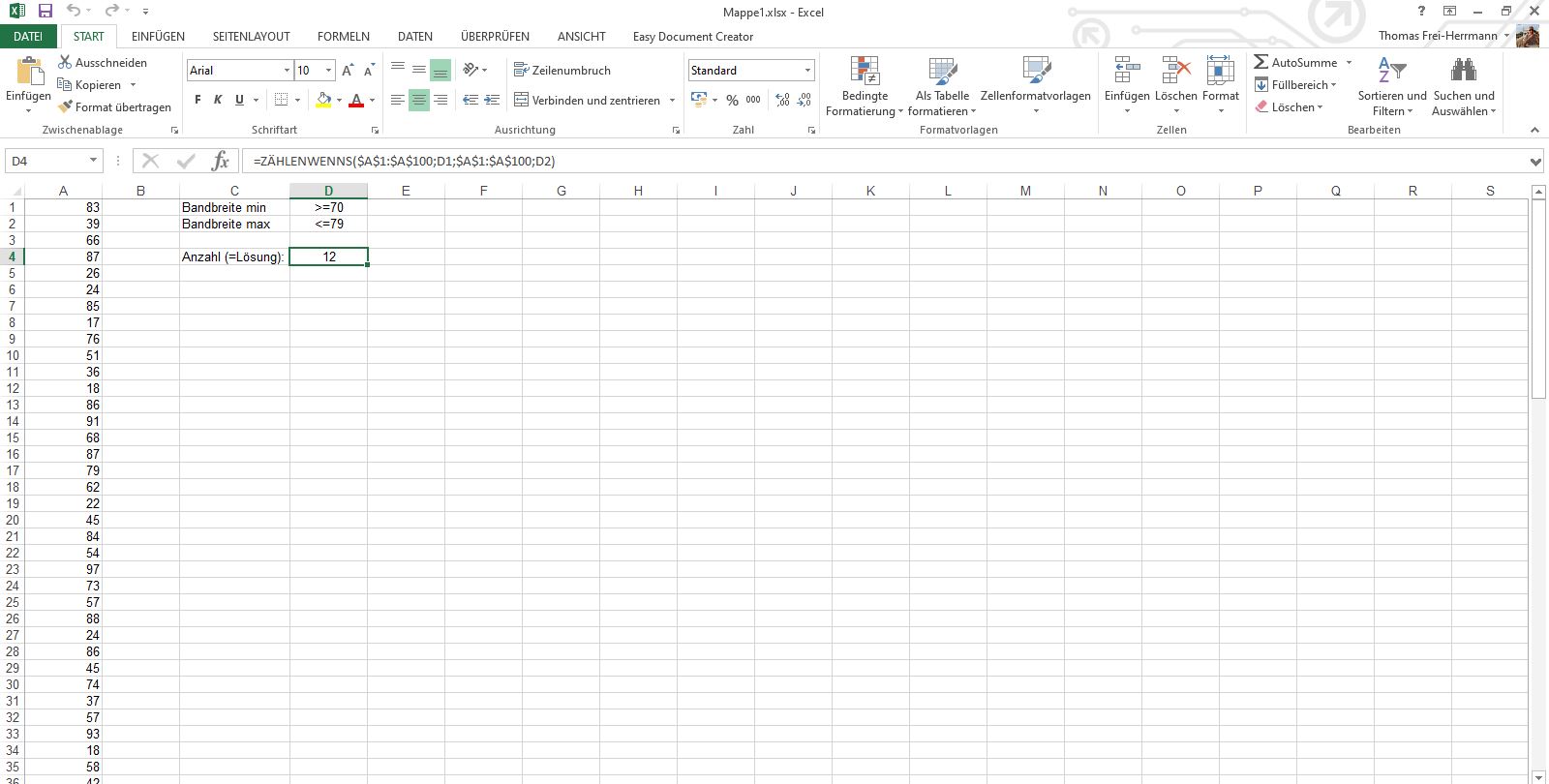Toggle italic formatting (K)
Image resolution: width=1549 pixels, height=784 pixels.
point(218,100)
